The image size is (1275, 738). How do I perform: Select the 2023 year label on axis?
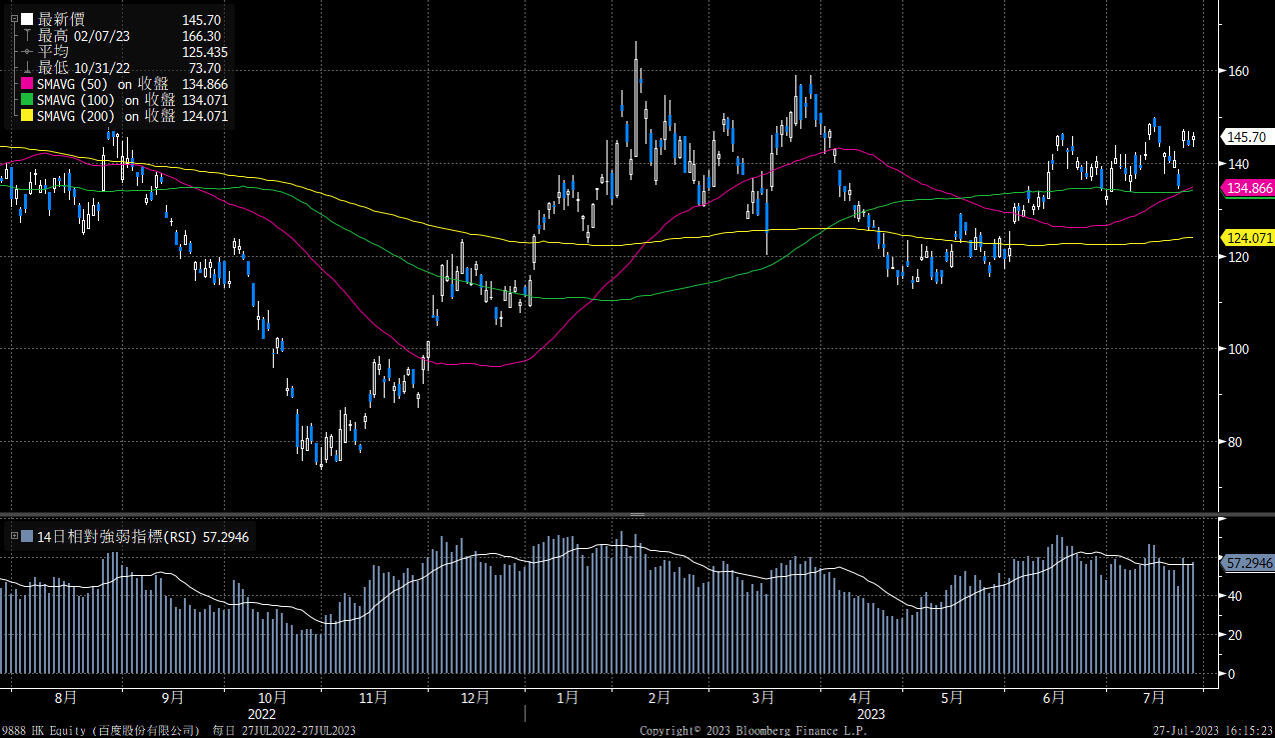coord(870,714)
